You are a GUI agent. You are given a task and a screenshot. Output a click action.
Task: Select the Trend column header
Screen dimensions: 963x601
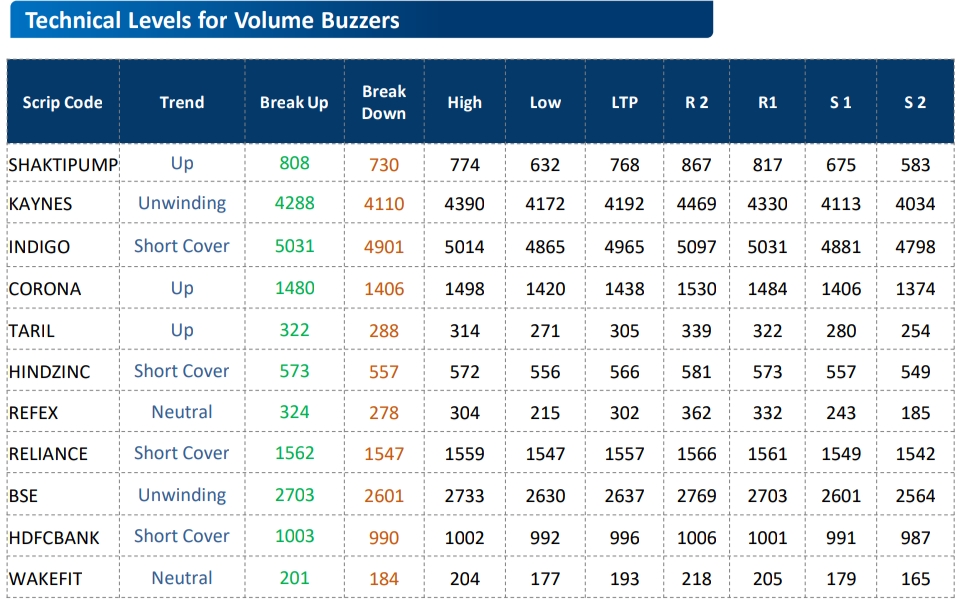(x=181, y=102)
